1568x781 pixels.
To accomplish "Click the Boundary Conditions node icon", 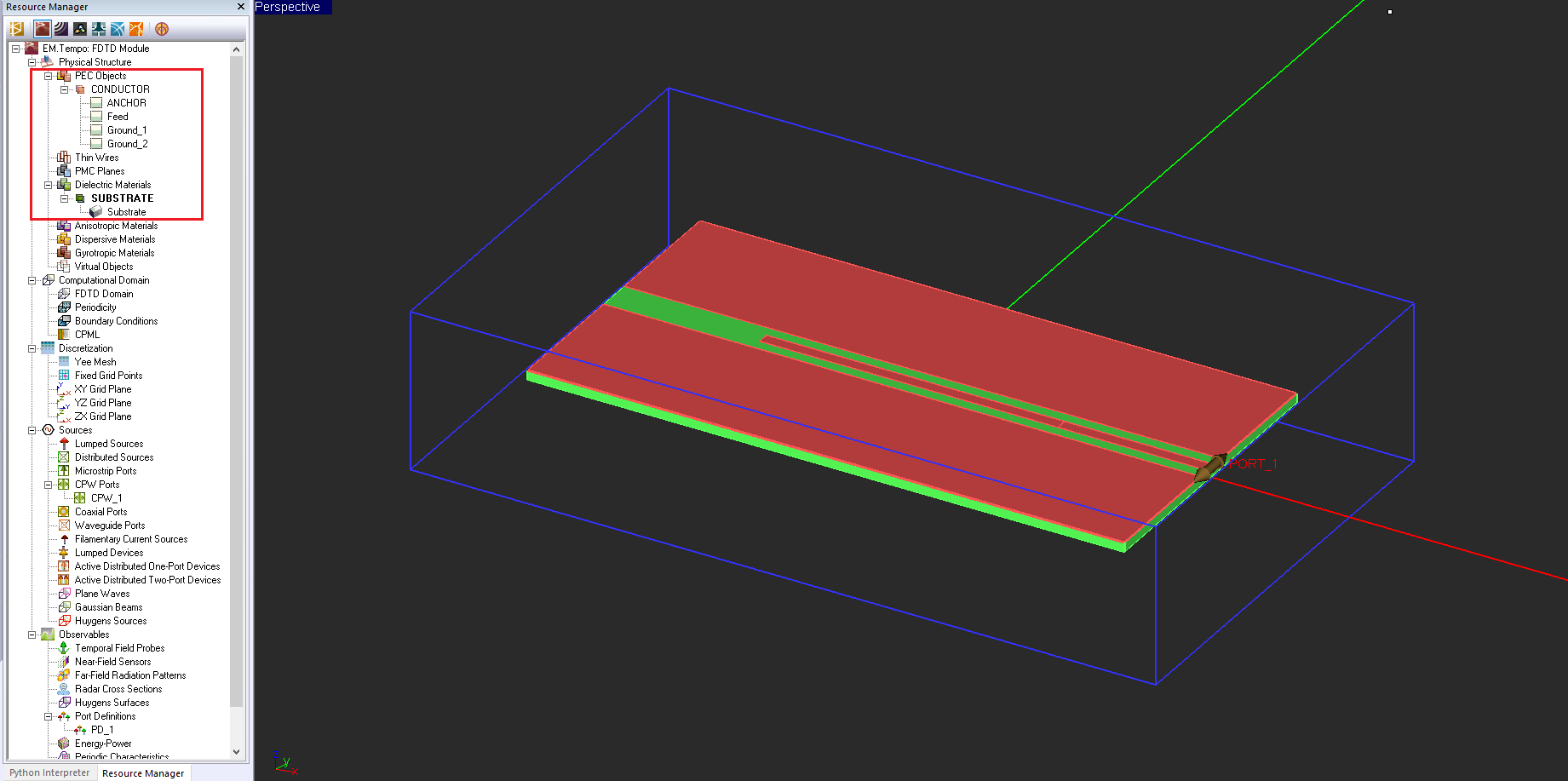I will [64, 321].
